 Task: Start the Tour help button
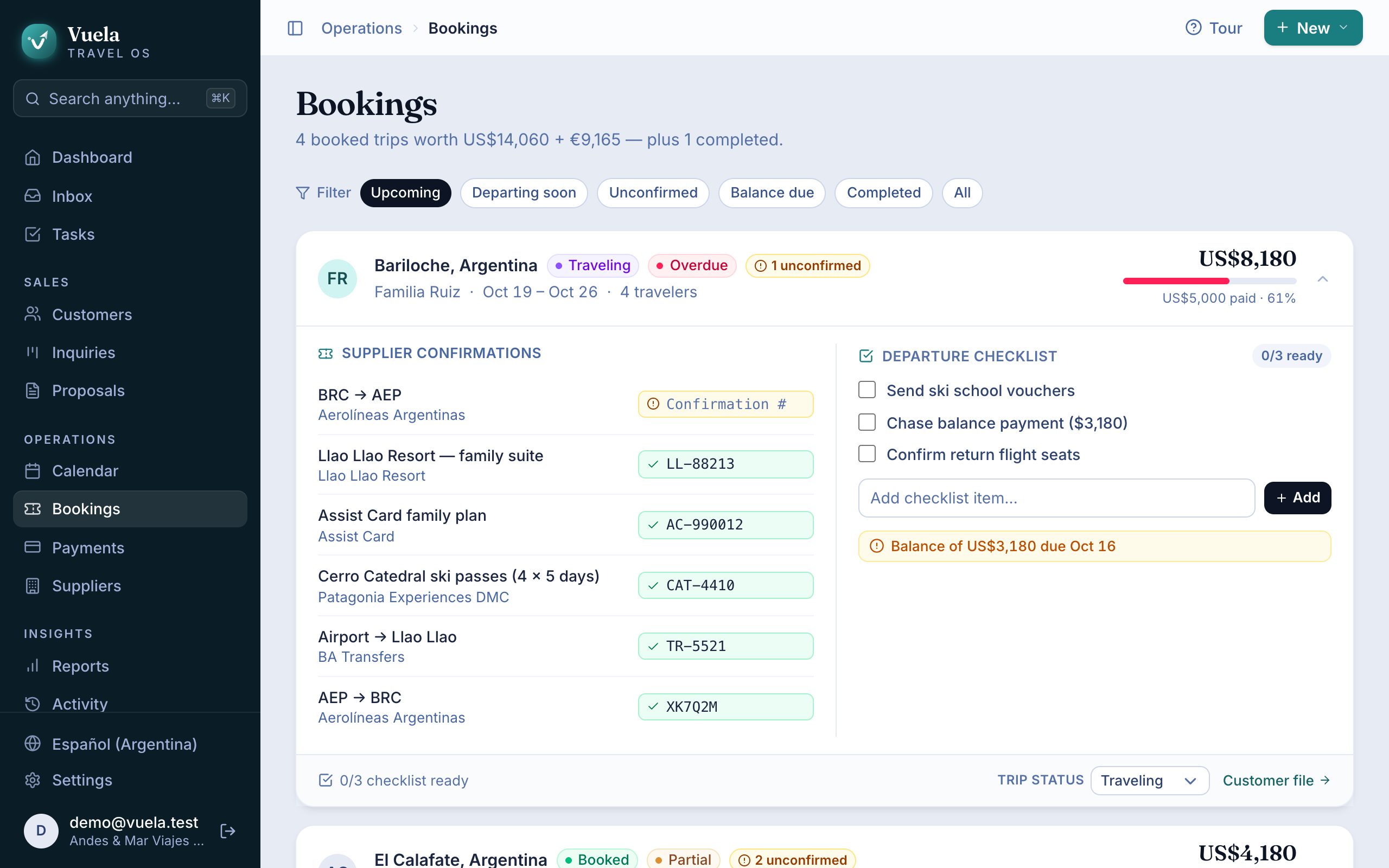[1213, 28]
